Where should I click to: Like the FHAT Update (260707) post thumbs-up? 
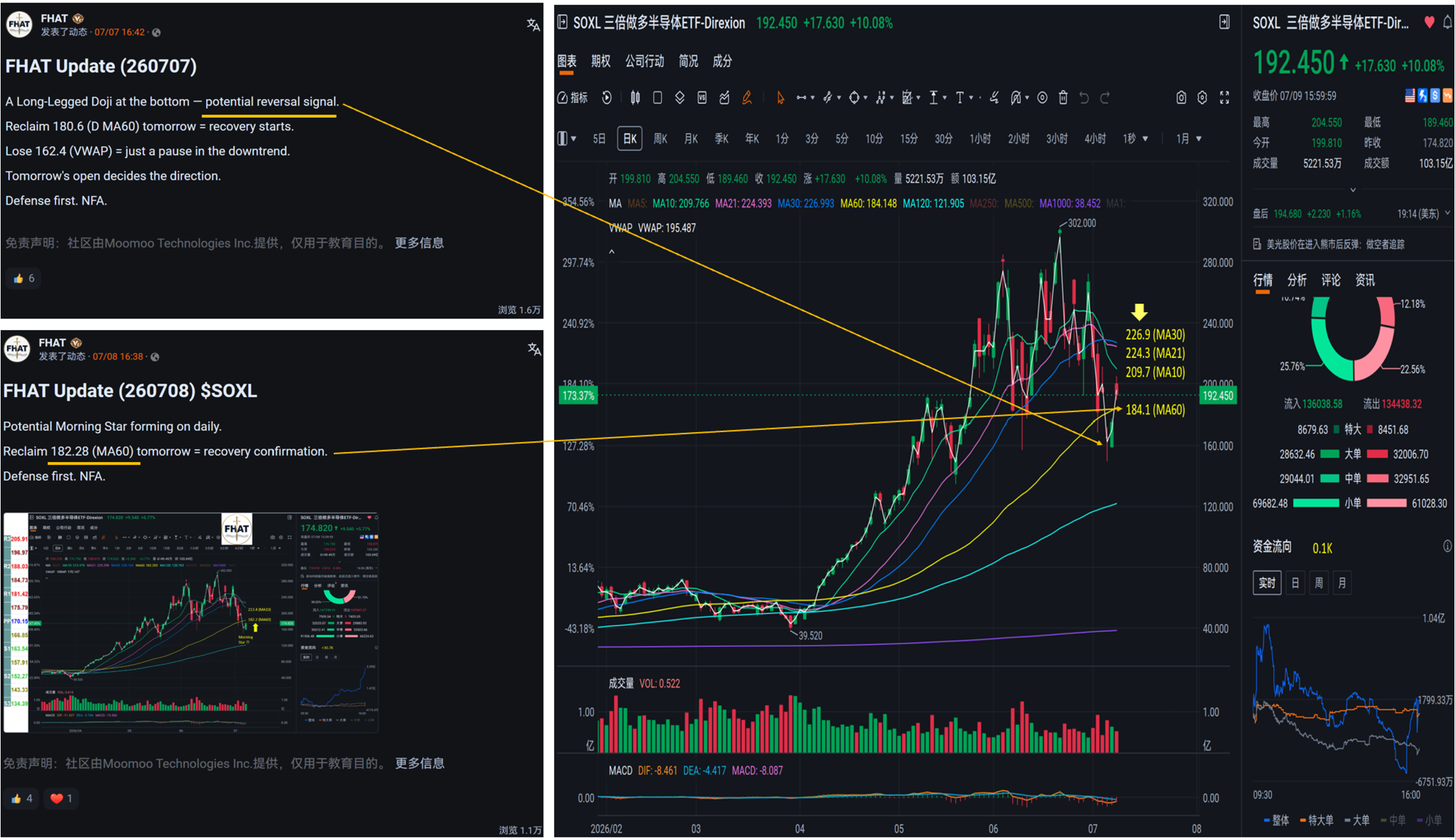(x=24, y=278)
